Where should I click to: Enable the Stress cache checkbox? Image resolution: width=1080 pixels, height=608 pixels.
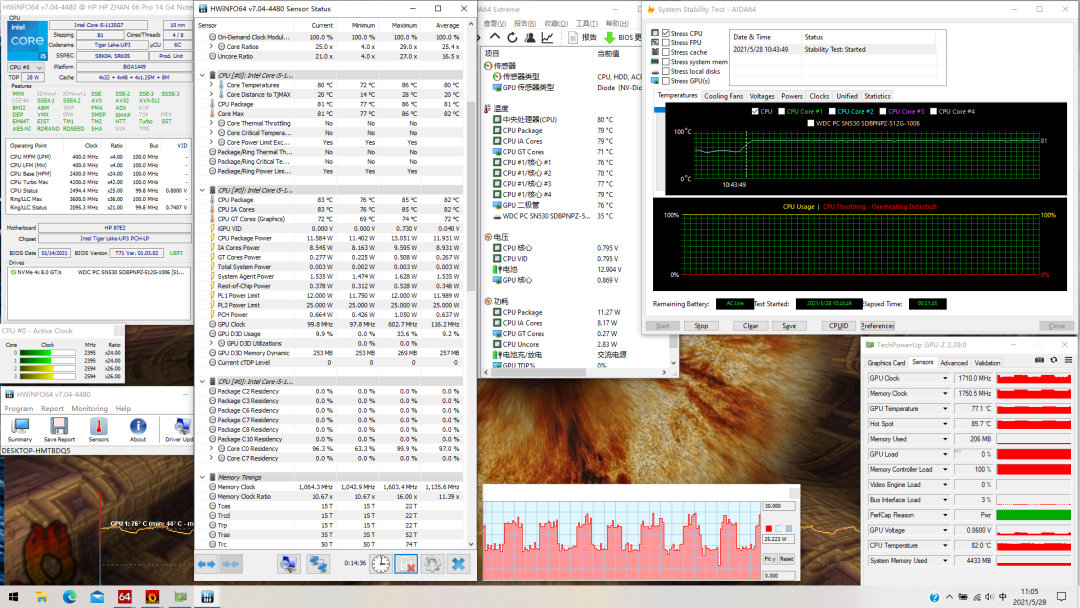pos(666,52)
